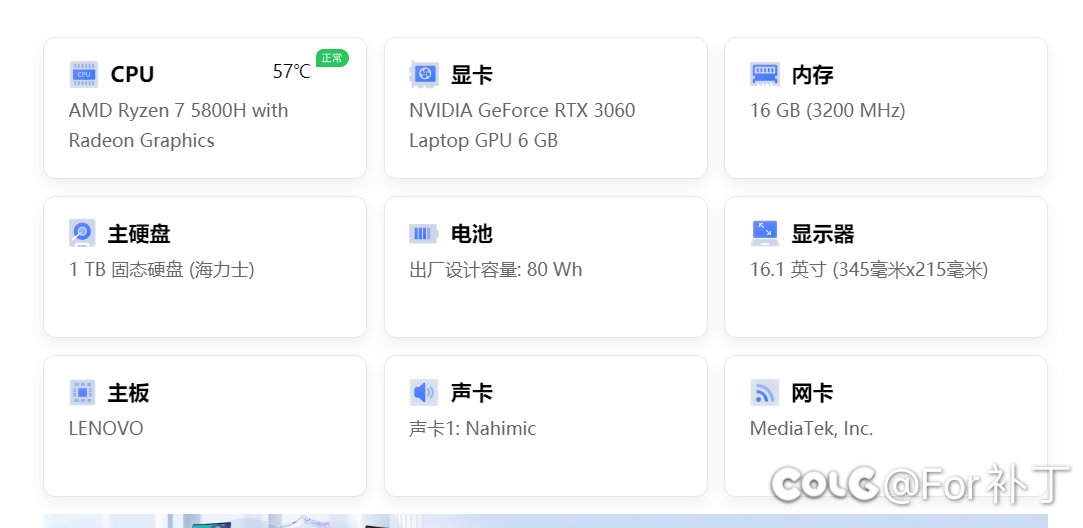Image resolution: width=1083 pixels, height=528 pixels.
Task: Click the green 正常 status badge
Action: tap(332, 58)
